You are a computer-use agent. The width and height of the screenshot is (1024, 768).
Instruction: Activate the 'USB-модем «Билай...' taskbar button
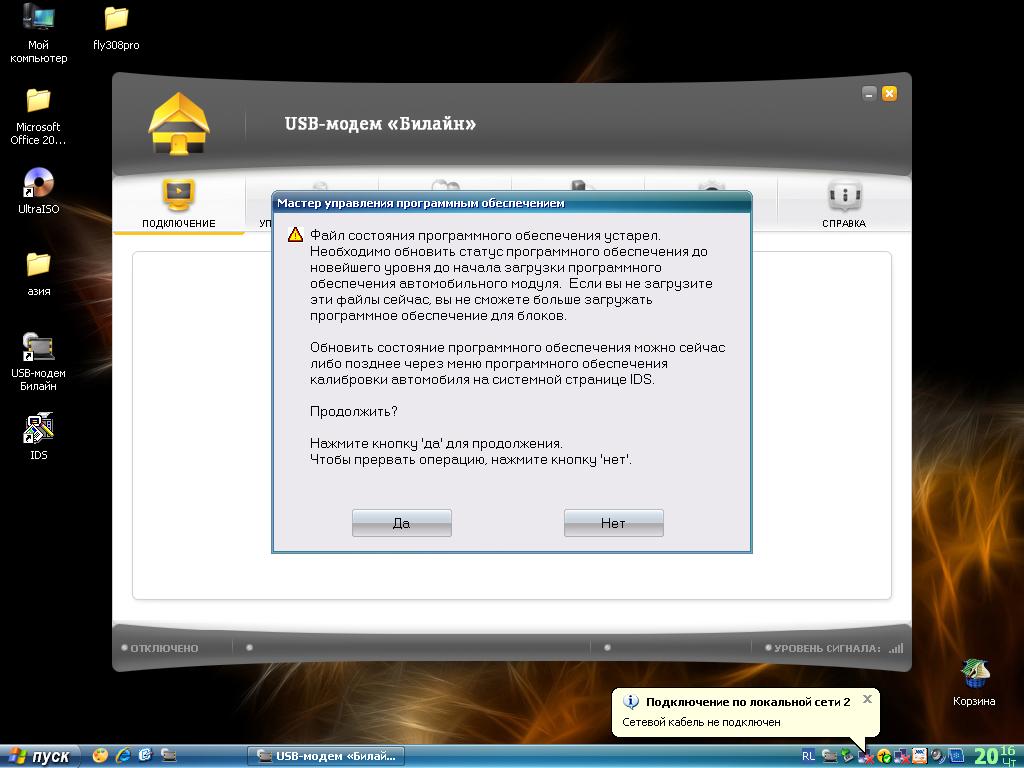pyautogui.click(x=327, y=756)
